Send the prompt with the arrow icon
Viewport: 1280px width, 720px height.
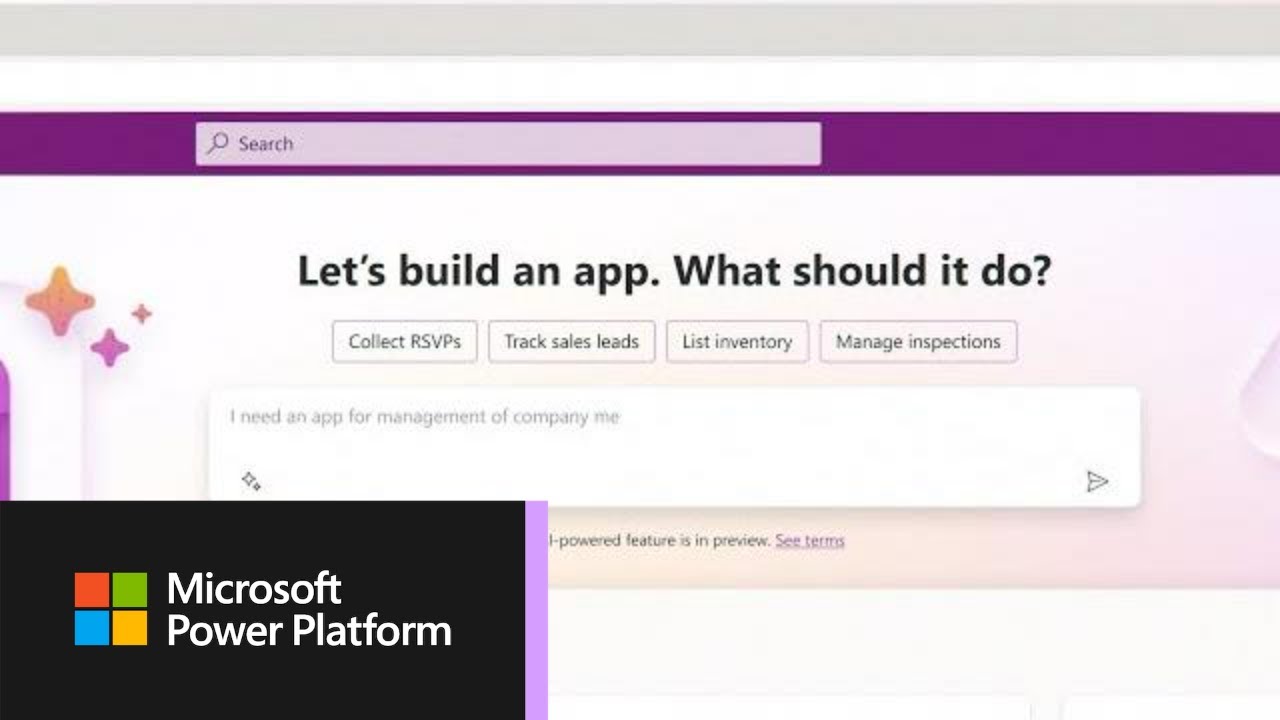1097,482
